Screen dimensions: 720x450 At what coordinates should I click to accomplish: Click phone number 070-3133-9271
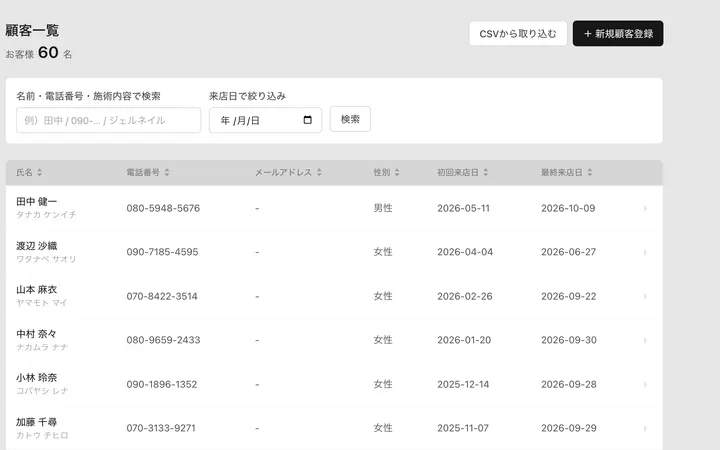coord(161,428)
